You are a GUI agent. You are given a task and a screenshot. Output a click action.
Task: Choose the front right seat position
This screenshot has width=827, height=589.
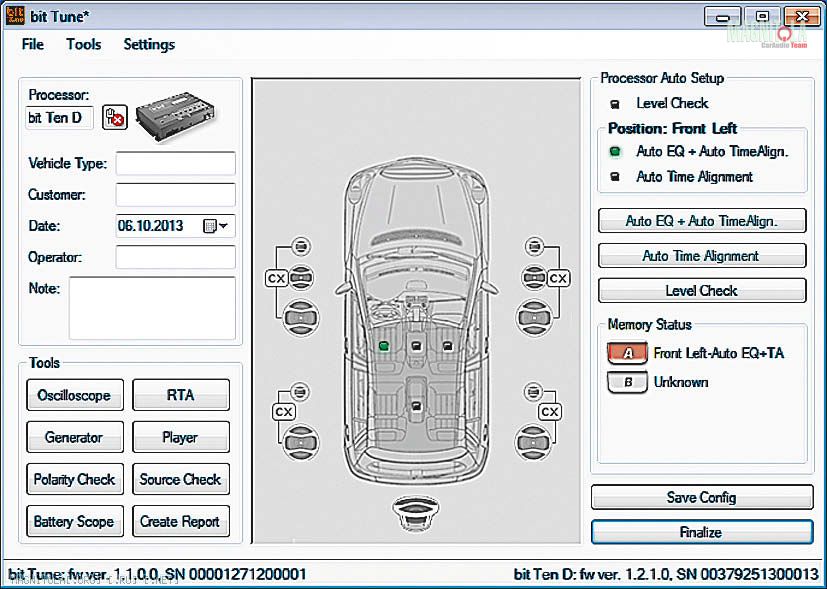(x=448, y=346)
